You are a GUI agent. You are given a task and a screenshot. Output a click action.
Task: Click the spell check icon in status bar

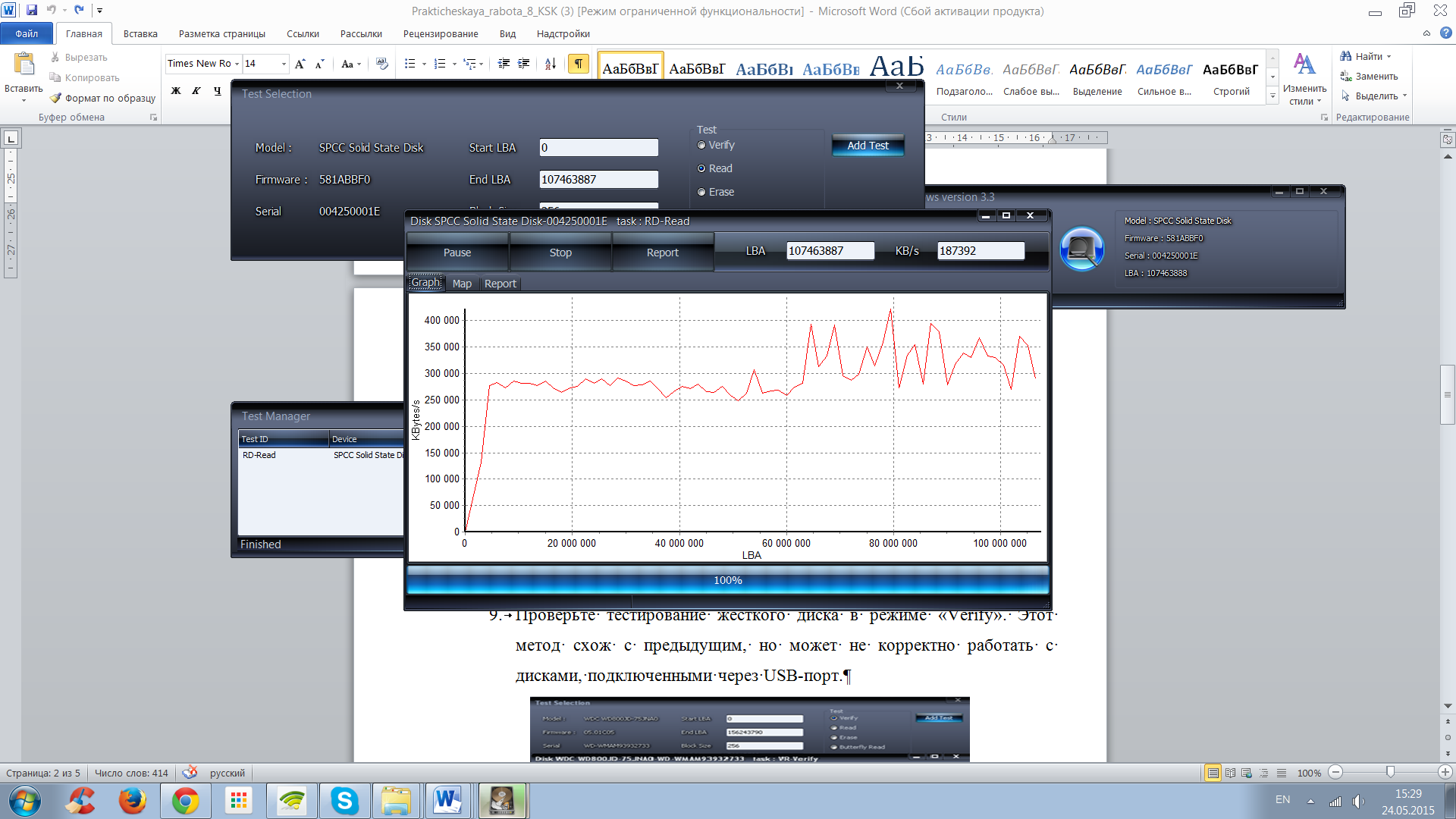coord(190,772)
